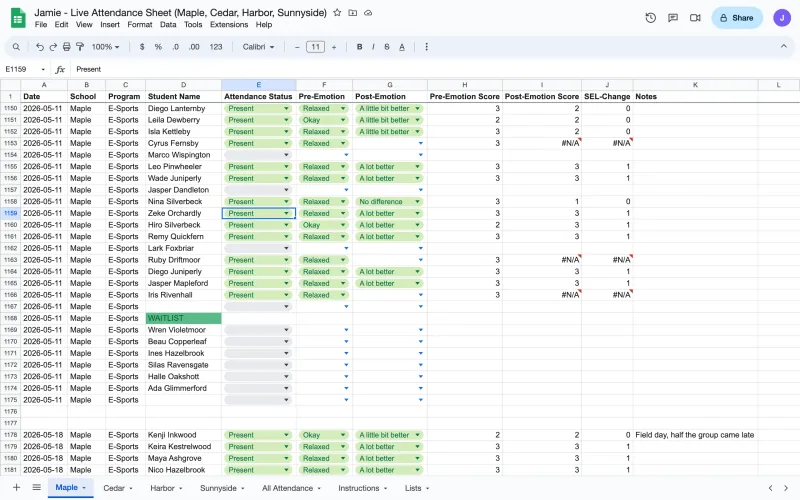Select column K header
Screen dimensions: 800x500
pyautogui.click(x=695, y=85)
